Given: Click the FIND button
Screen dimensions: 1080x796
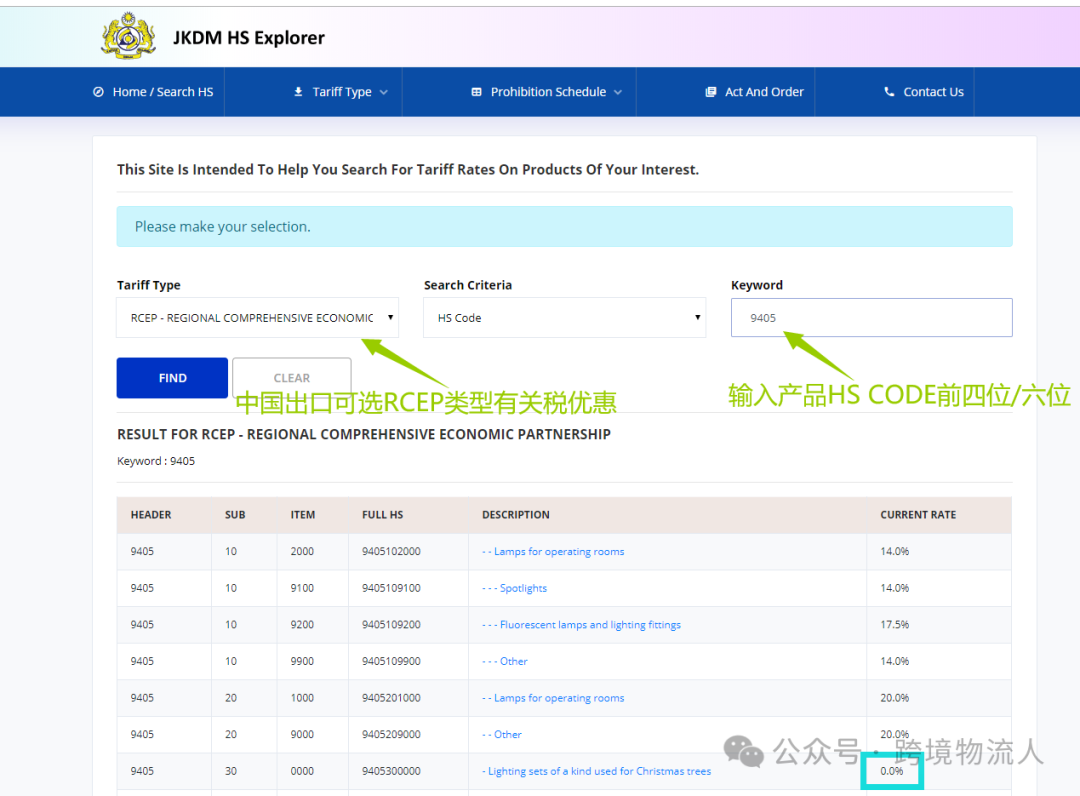Looking at the screenshot, I should click(172, 377).
